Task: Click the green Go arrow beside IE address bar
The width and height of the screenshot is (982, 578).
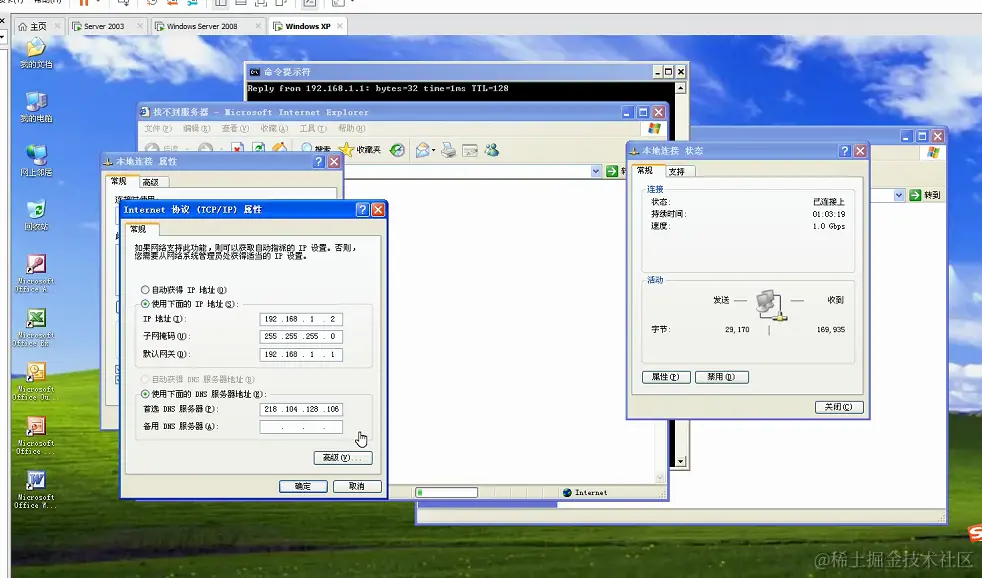Action: pos(612,172)
